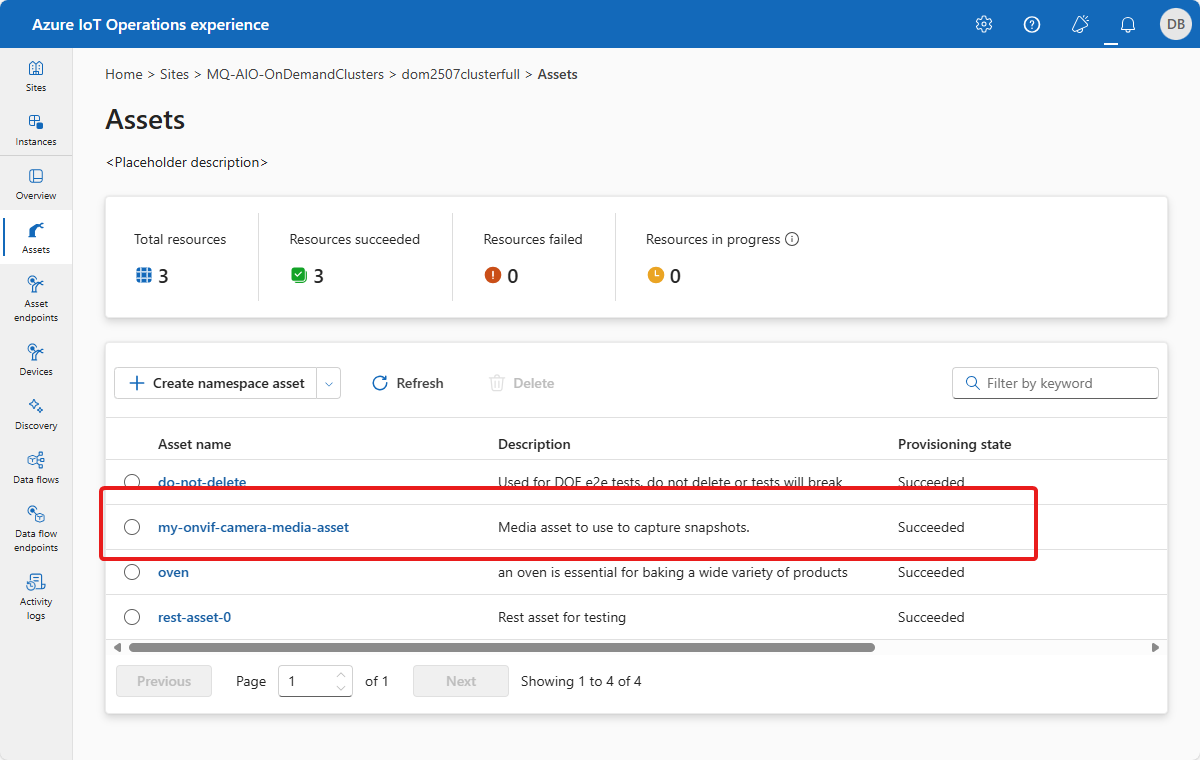Click the Total resources grid icon
Viewport: 1200px width, 760px height.
(144, 275)
